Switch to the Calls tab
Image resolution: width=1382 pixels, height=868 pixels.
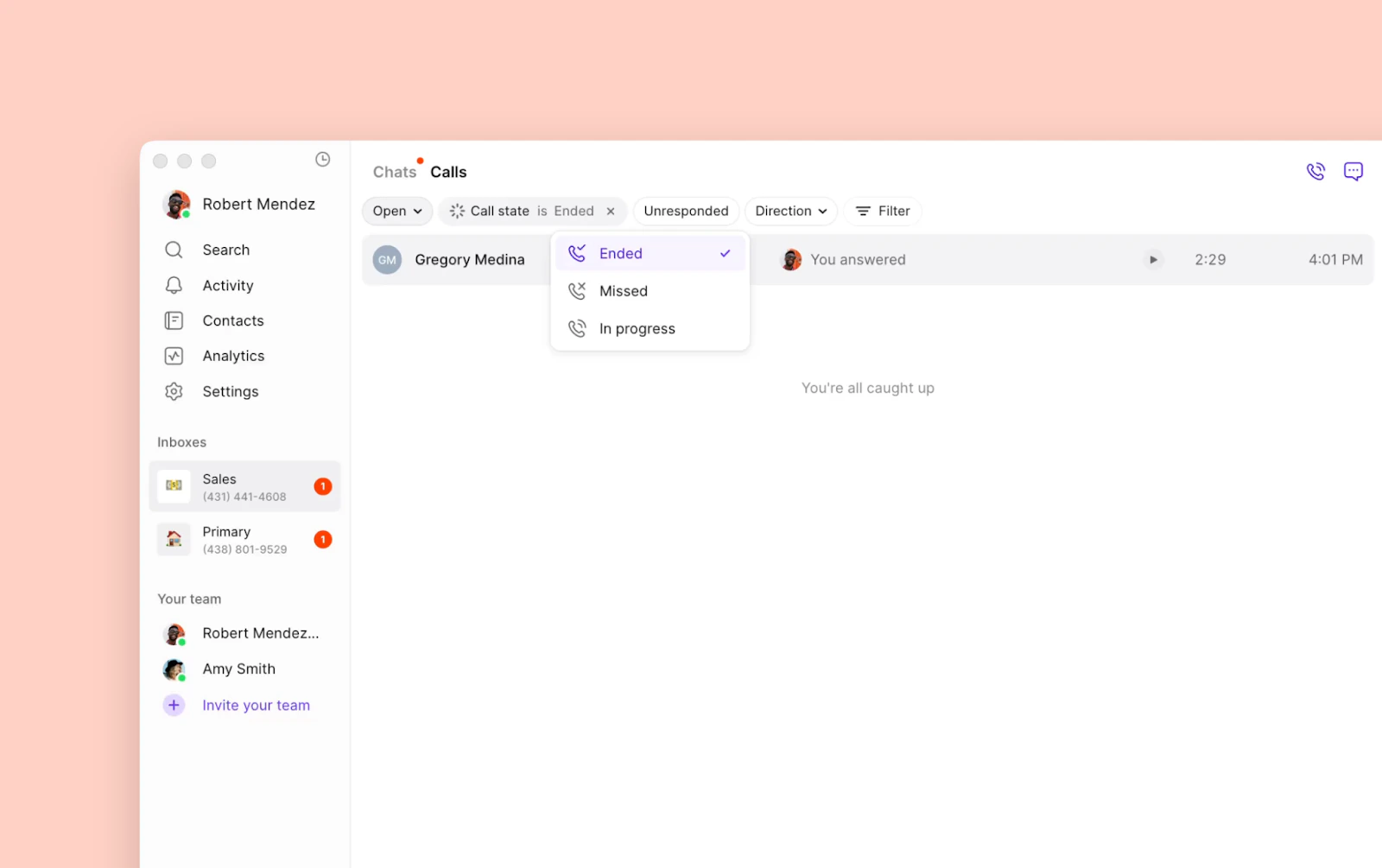(x=448, y=171)
